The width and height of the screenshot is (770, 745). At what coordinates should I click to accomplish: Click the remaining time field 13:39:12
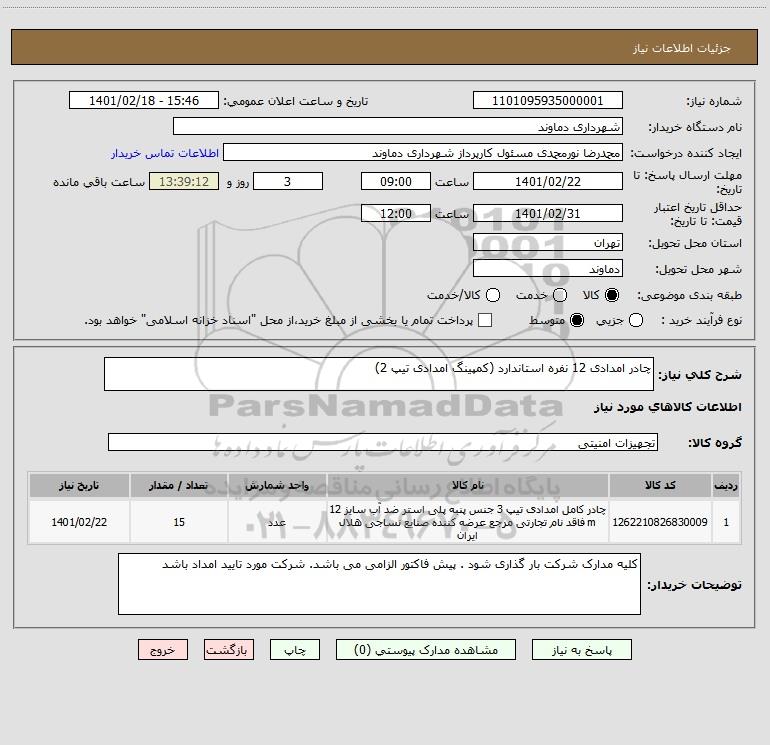[x=184, y=181]
